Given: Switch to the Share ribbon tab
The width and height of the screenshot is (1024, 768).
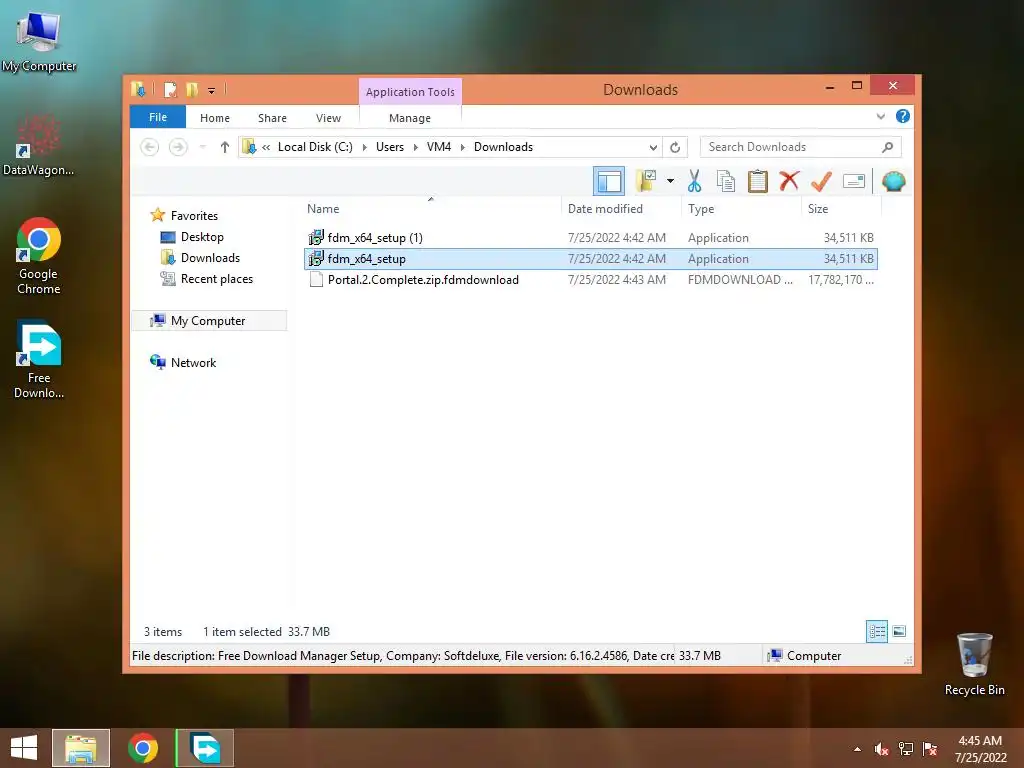Looking at the screenshot, I should click(x=272, y=118).
